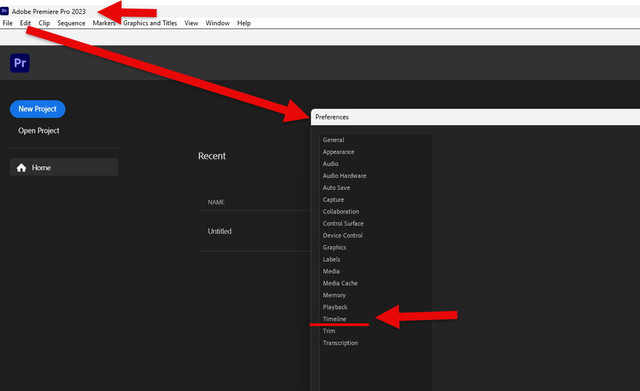Sort recent files by NAME column

pyautogui.click(x=216, y=202)
